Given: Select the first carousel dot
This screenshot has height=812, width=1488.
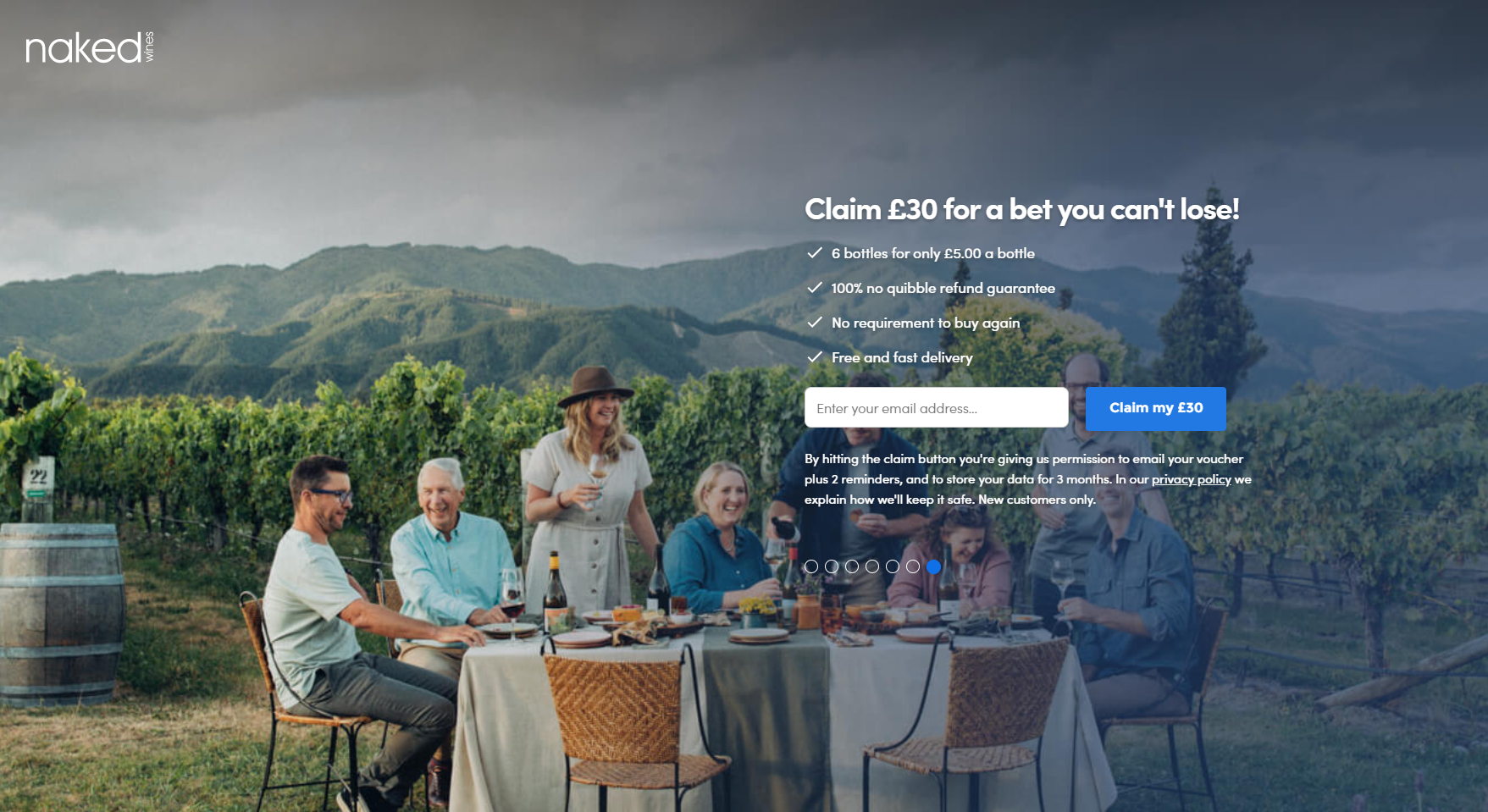Looking at the screenshot, I should click(x=811, y=566).
